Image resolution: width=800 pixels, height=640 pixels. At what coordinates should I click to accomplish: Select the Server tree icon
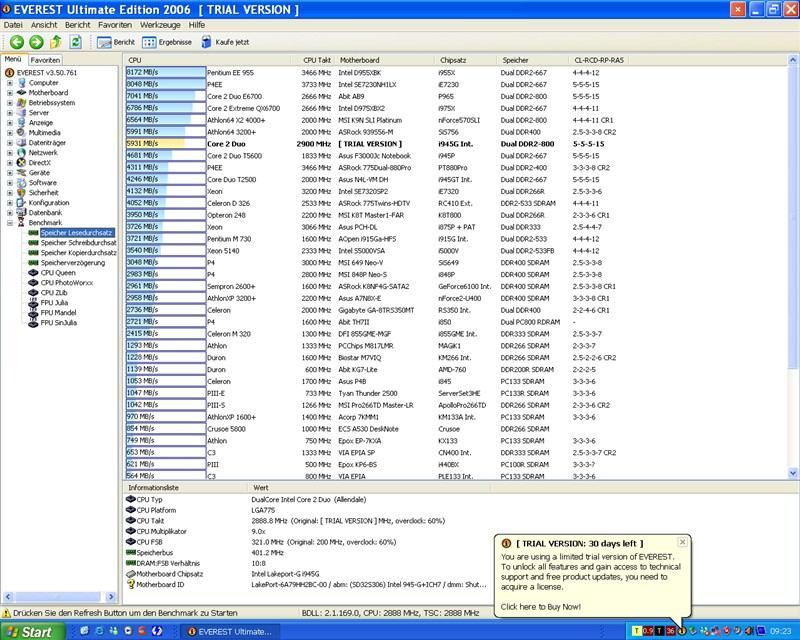pos(21,113)
